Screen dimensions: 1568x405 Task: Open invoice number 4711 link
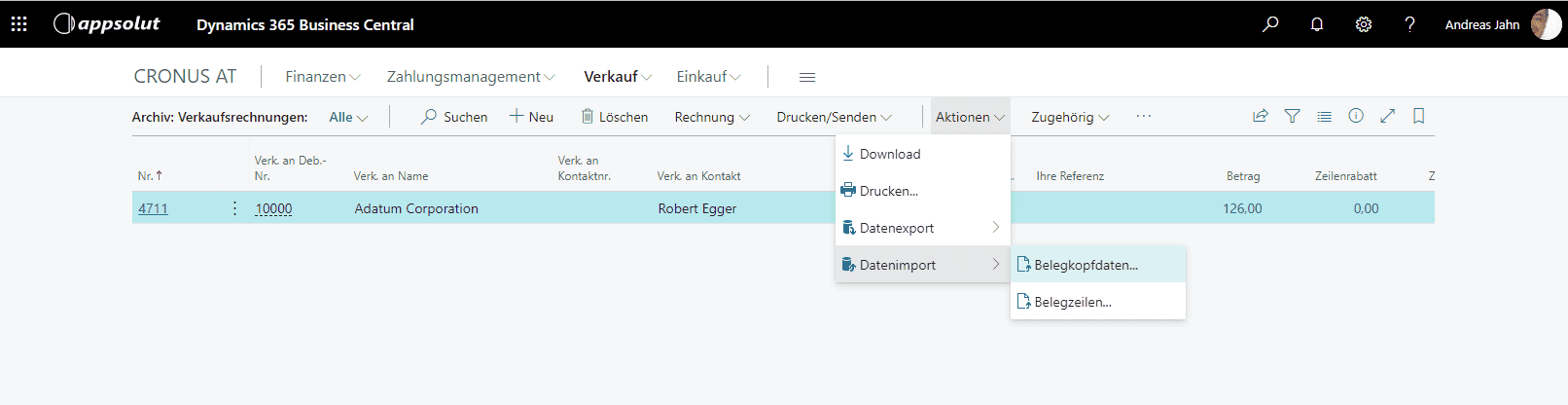click(153, 208)
